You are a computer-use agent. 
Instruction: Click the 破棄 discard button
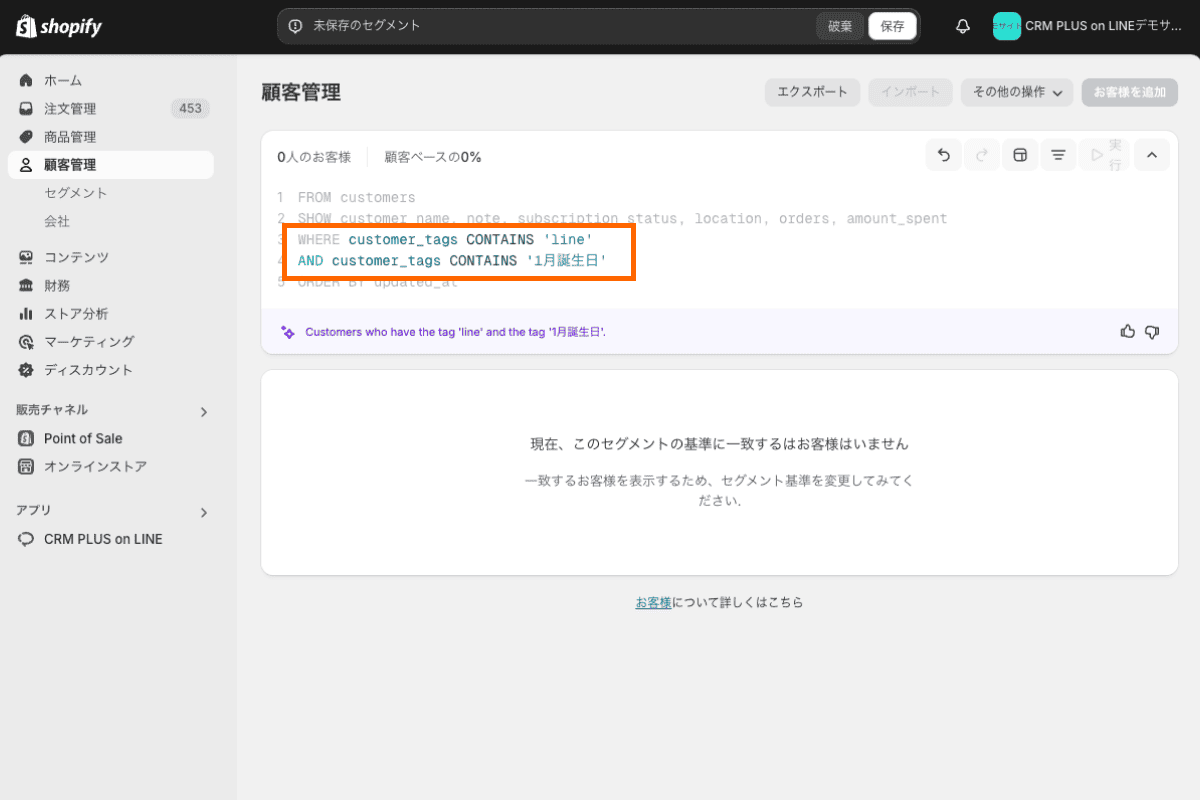[x=840, y=27]
